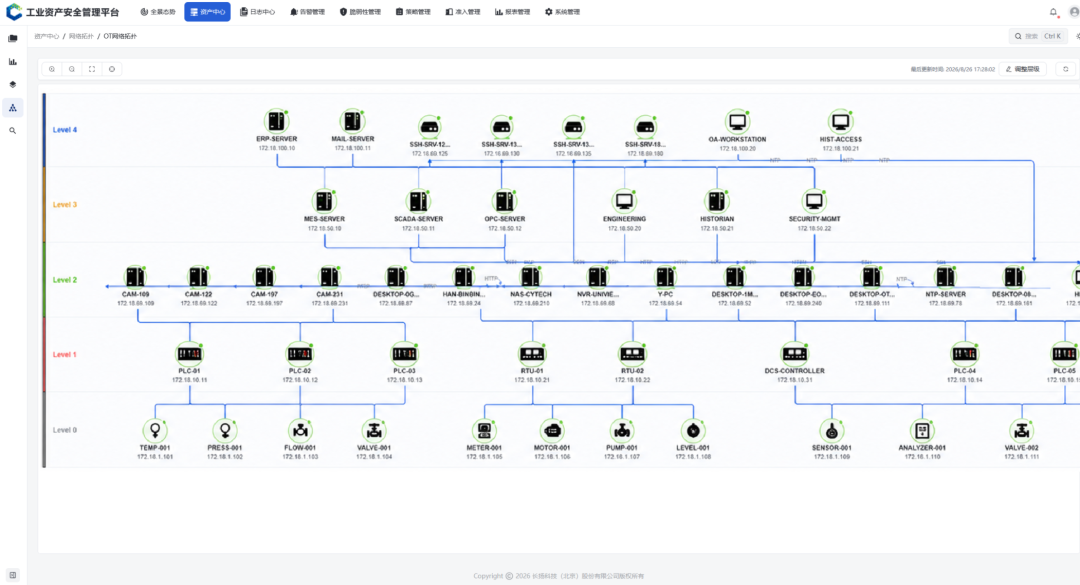Select the ENGINEERING workstation node
Screen dimensions: 1080x585
624,201
